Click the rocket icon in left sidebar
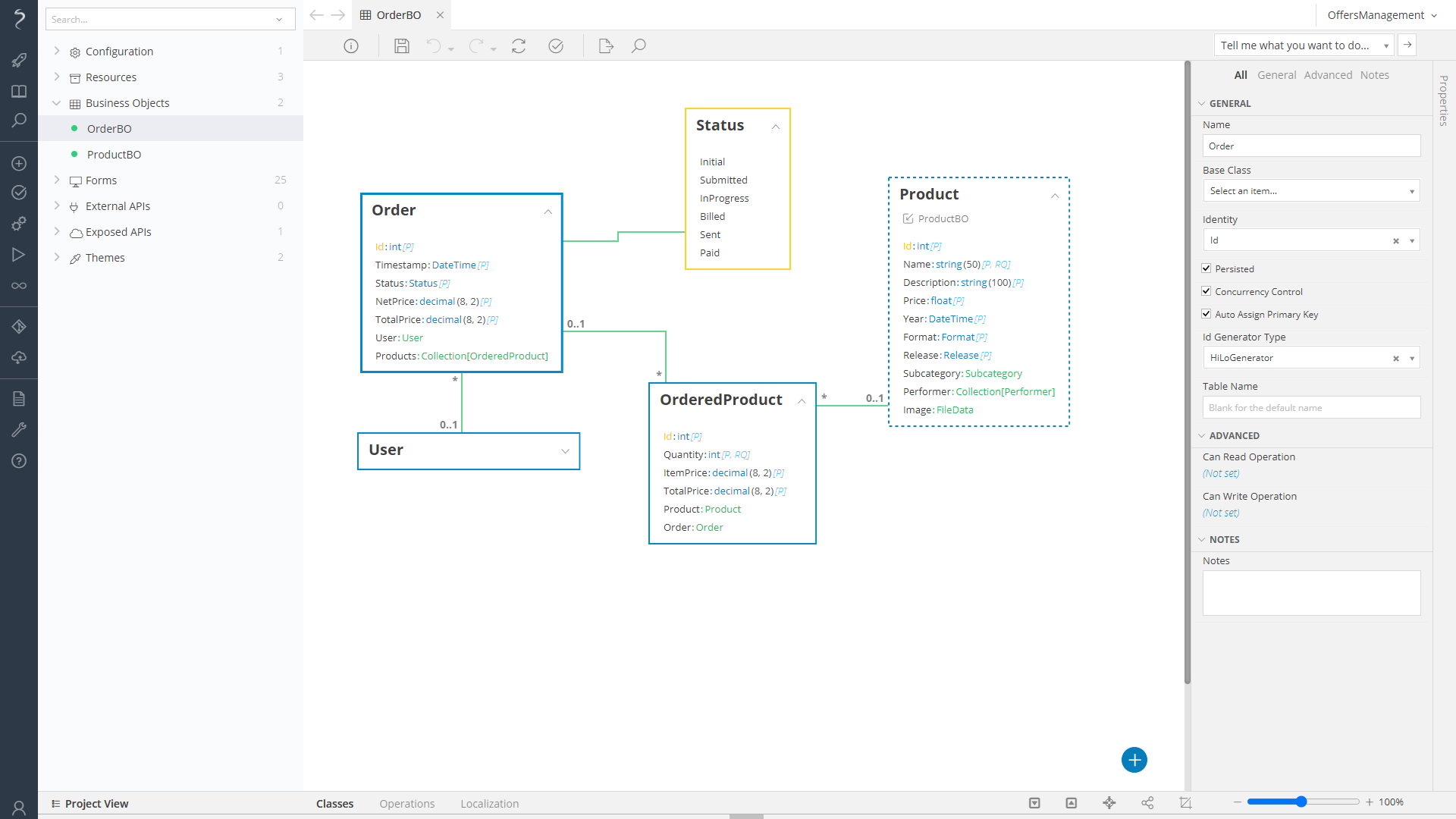Screen dimensions: 1456x819 tap(19, 60)
